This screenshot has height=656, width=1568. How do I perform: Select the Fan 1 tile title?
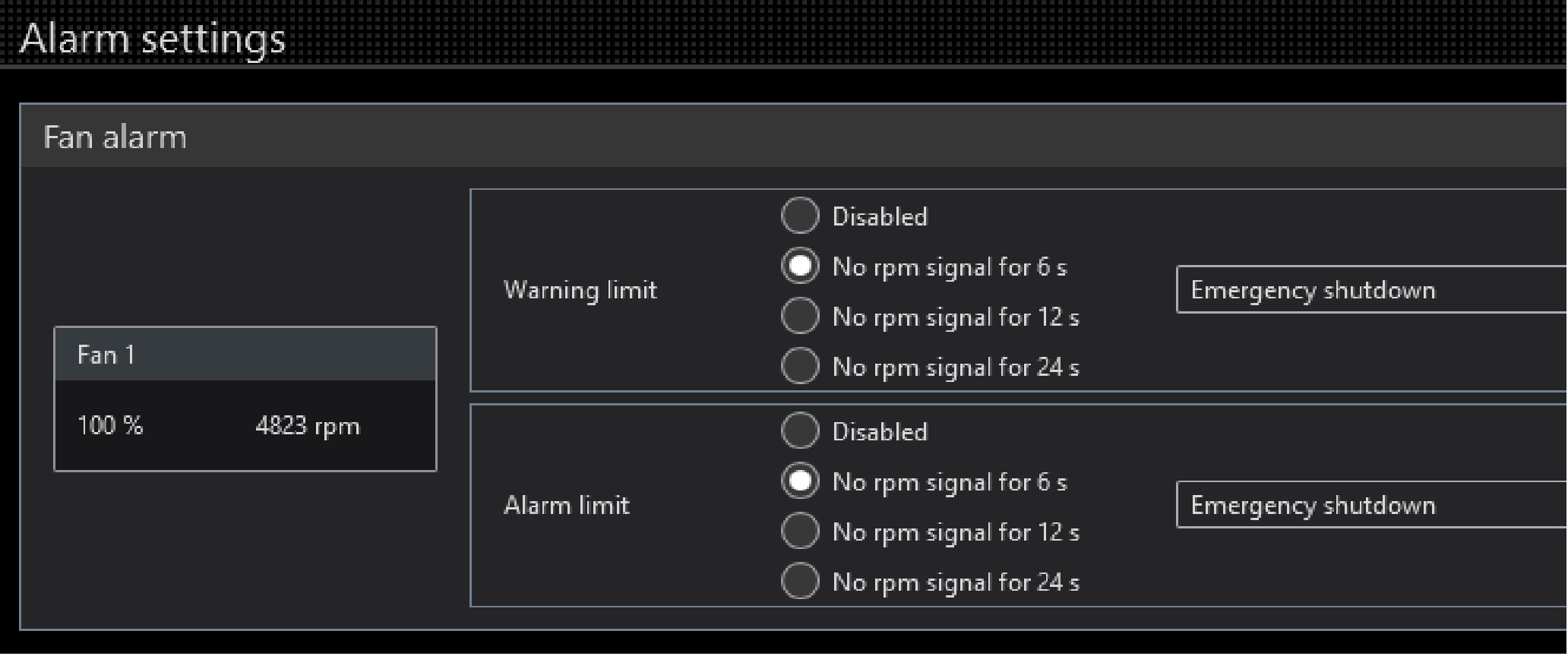click(x=106, y=355)
